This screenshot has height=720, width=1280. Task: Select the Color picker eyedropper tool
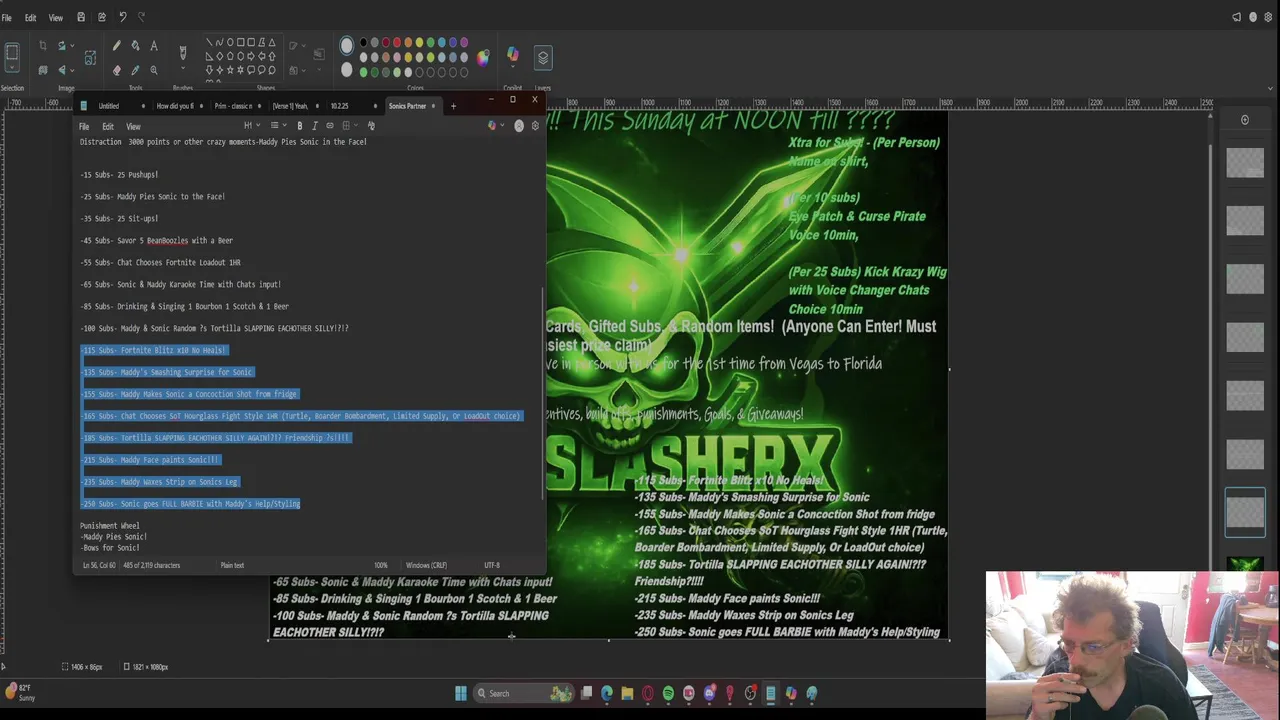(135, 70)
